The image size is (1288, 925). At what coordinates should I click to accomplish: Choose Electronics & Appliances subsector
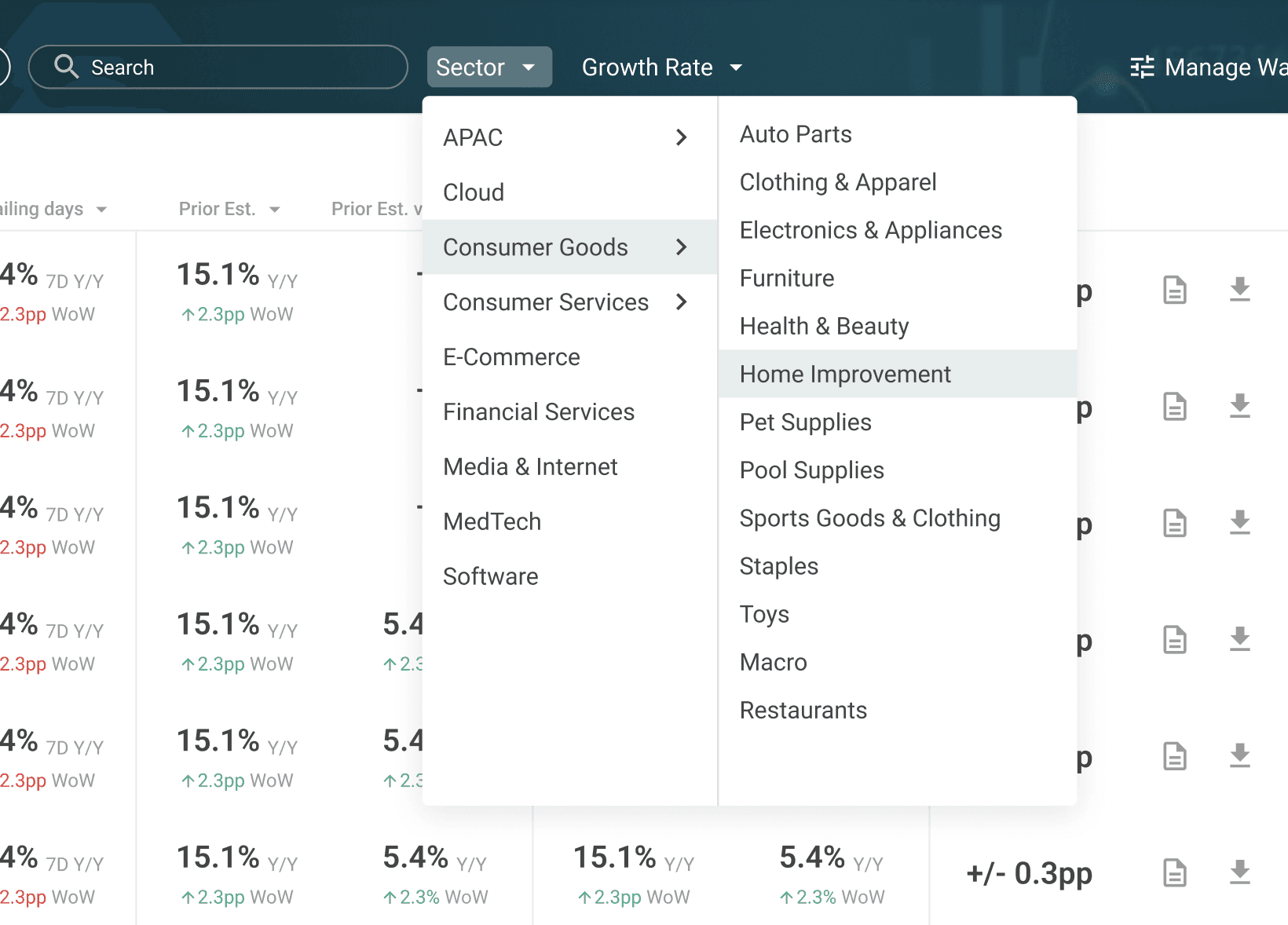pos(898,230)
